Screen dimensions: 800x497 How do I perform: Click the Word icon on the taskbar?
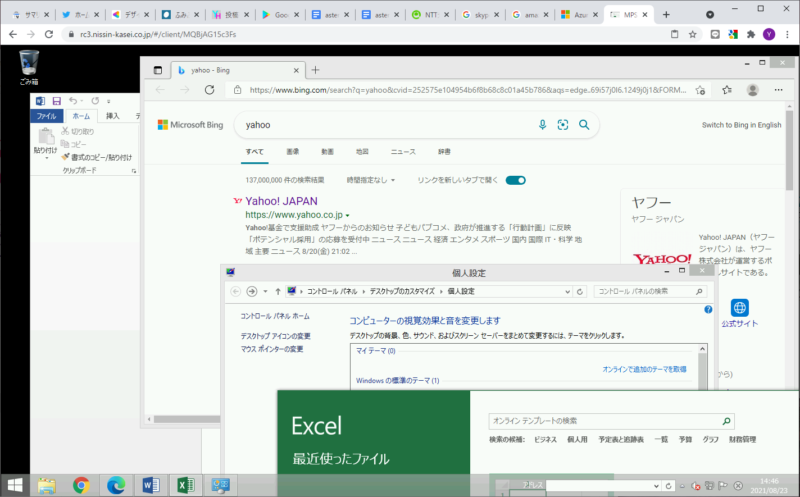(151, 485)
